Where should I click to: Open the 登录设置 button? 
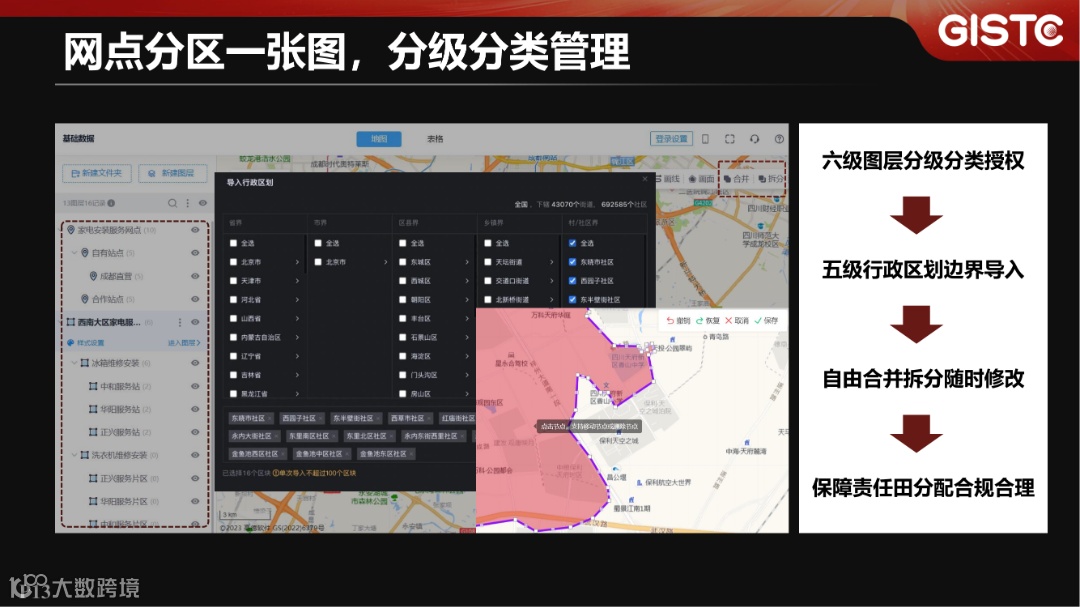click(671, 138)
